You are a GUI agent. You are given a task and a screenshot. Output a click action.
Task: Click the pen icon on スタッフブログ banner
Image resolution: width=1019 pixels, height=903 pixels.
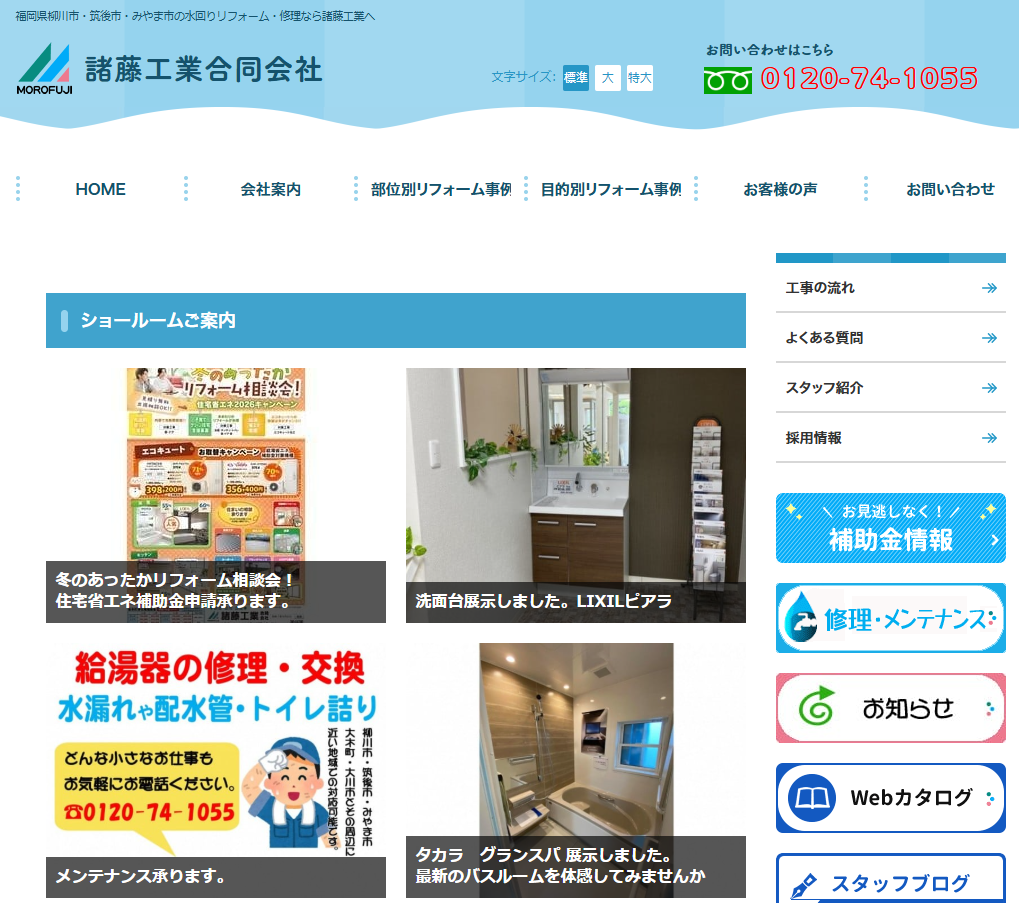pos(804,885)
